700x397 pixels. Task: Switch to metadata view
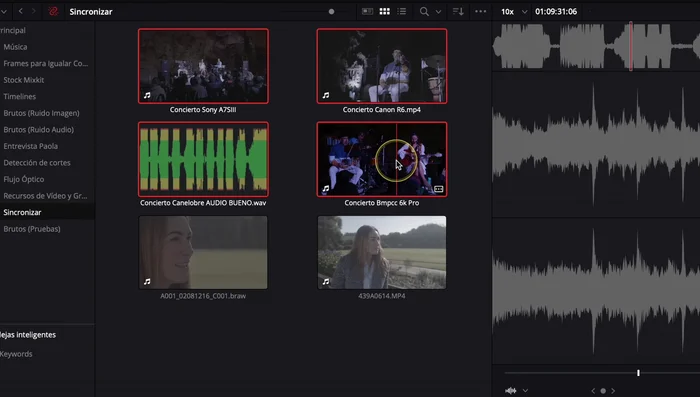click(367, 12)
